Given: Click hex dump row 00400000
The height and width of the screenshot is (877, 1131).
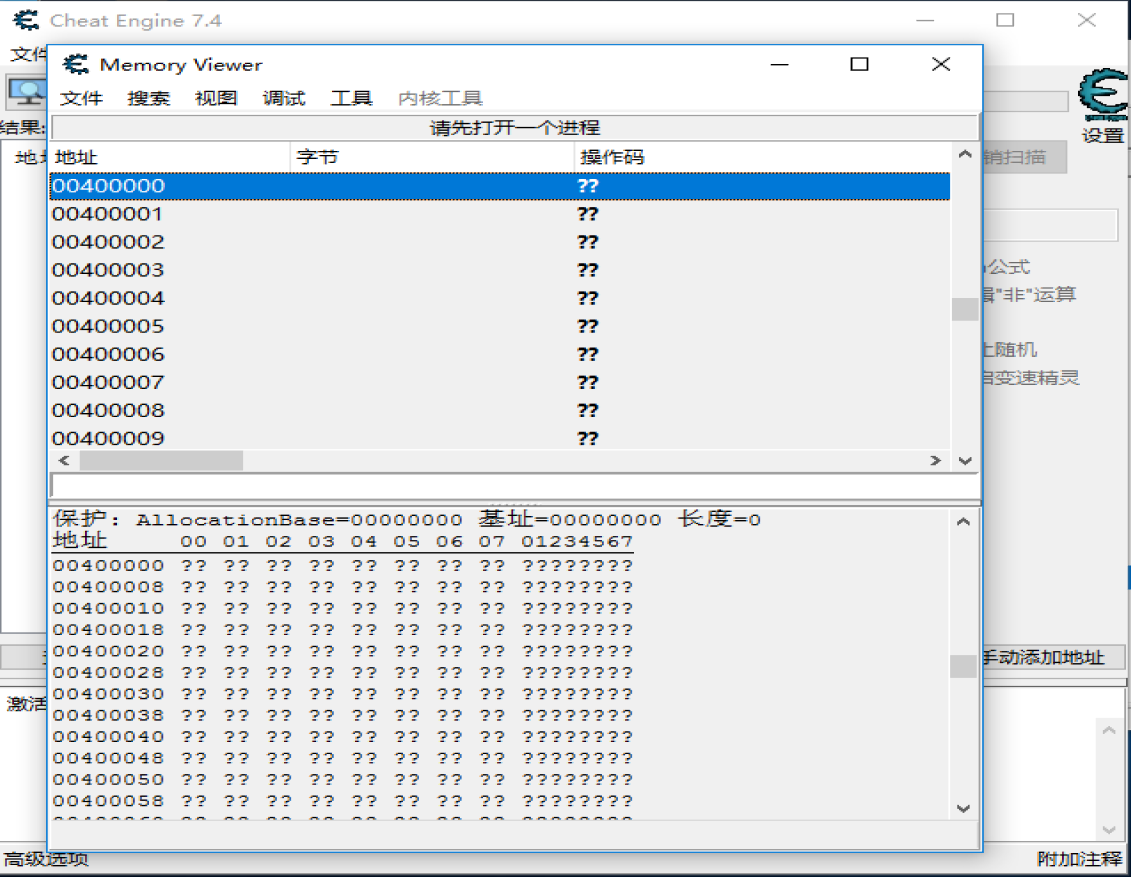Looking at the screenshot, I should click(x=343, y=566).
